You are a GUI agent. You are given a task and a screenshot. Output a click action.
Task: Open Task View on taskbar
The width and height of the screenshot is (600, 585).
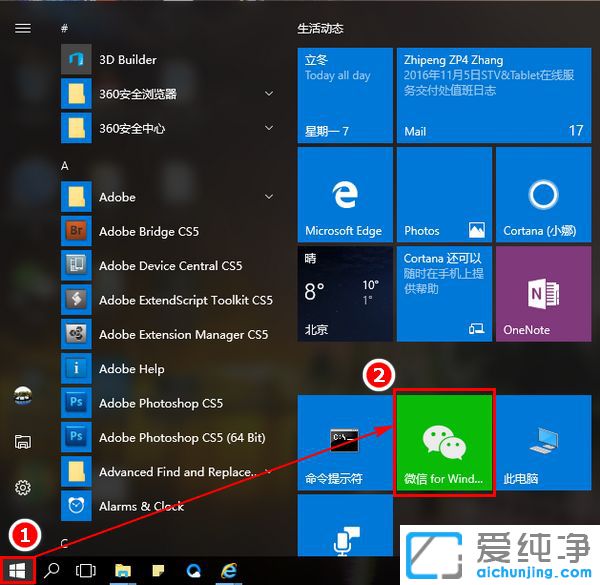tap(86, 570)
